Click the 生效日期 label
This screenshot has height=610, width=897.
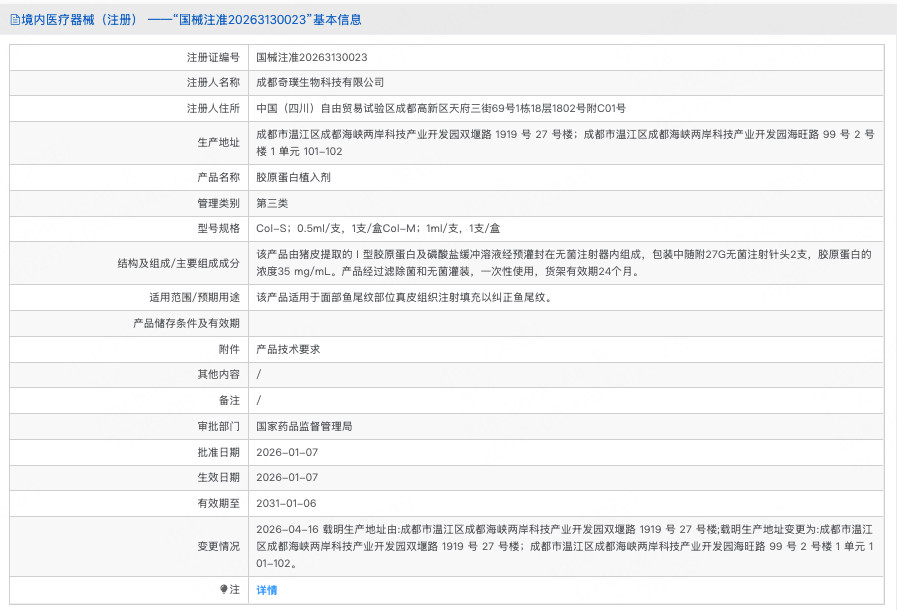(219, 477)
